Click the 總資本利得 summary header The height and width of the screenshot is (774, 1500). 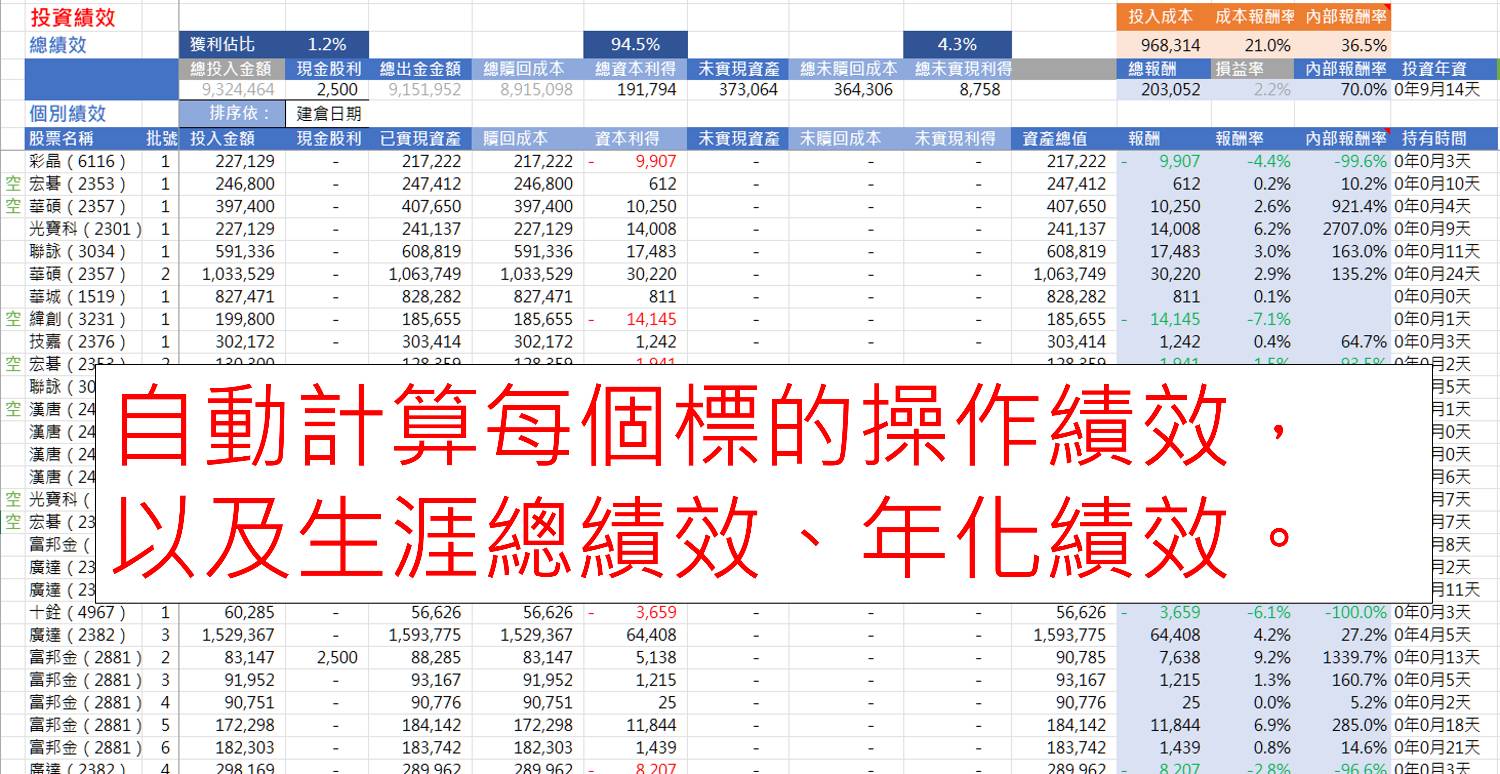point(635,69)
